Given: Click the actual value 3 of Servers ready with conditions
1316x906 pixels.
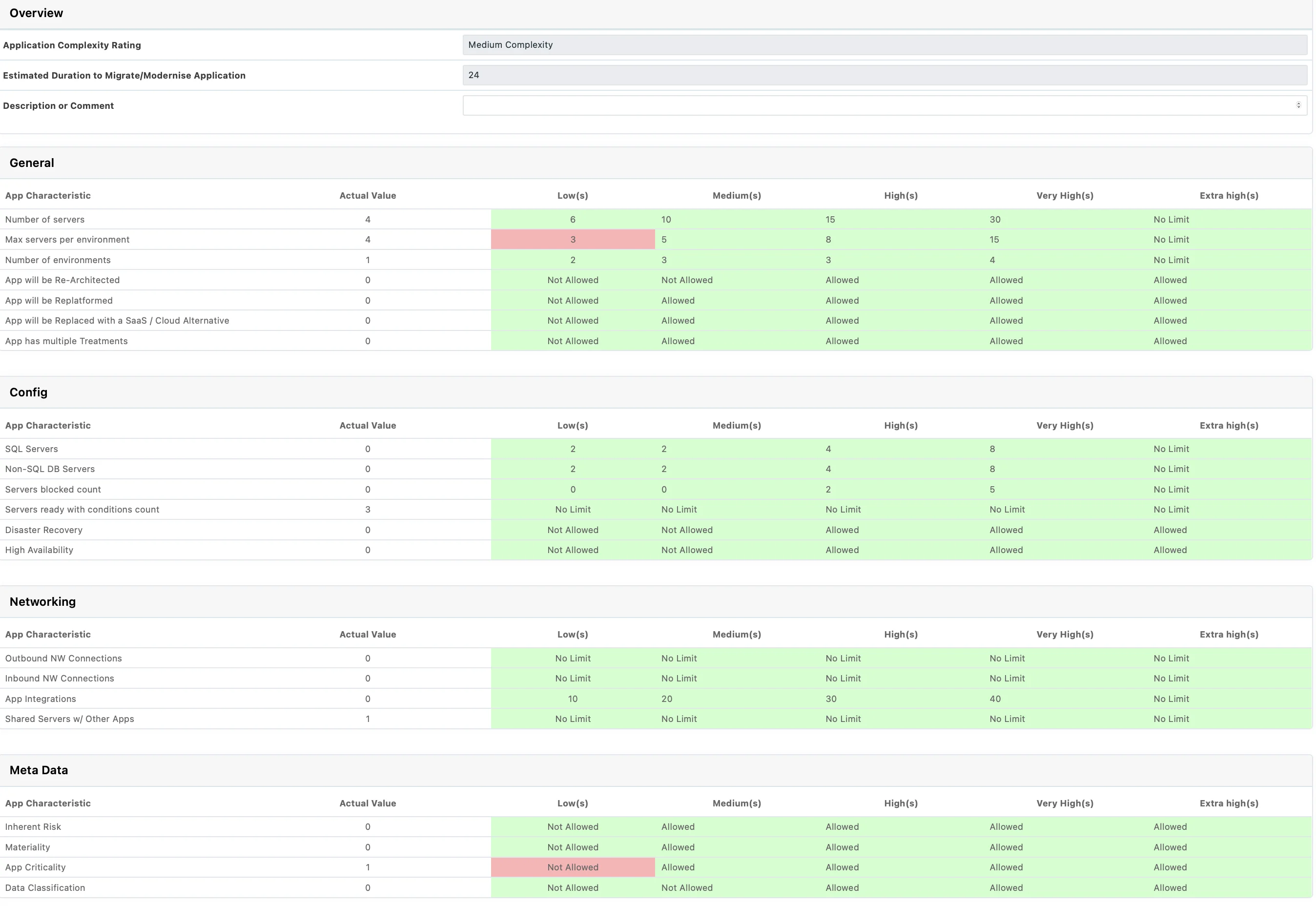Looking at the screenshot, I should click(368, 510).
